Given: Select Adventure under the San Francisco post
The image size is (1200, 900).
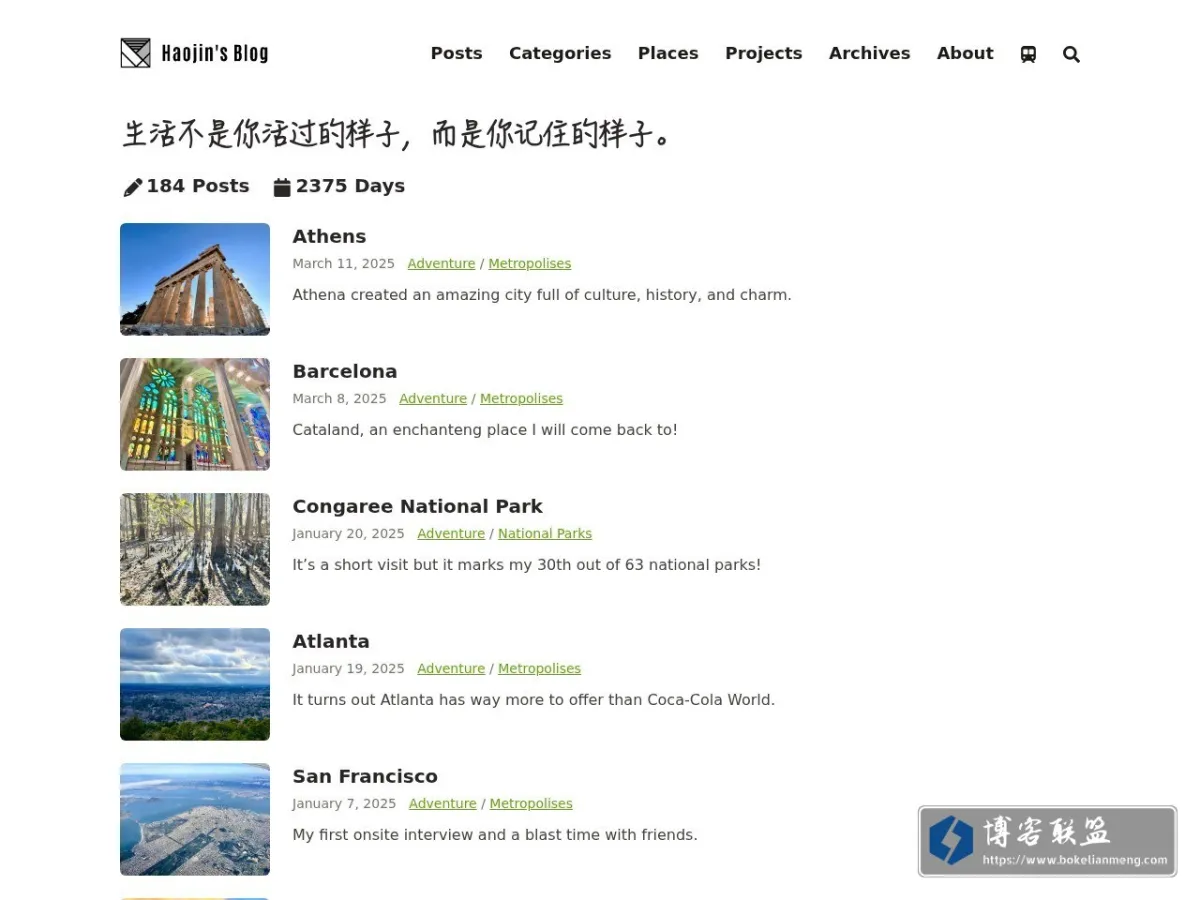Looking at the screenshot, I should (443, 804).
